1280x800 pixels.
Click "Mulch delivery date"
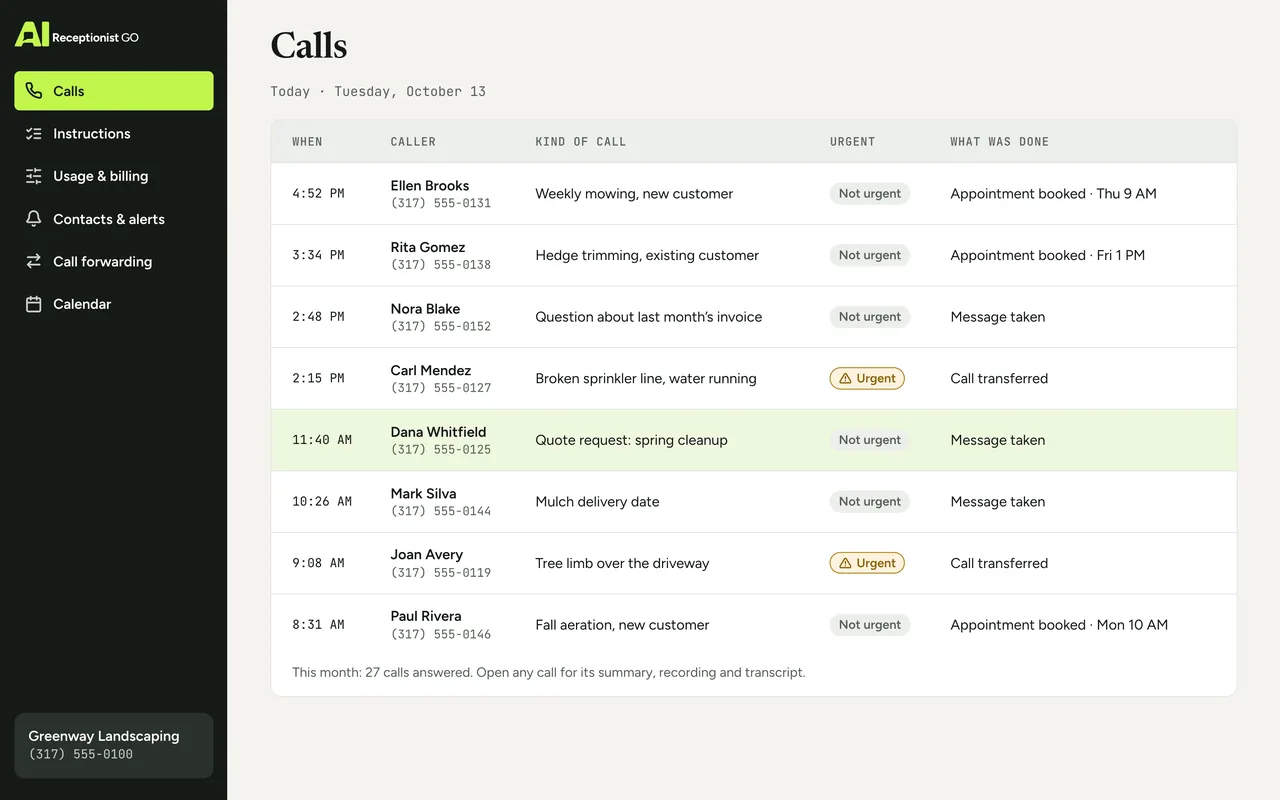pyautogui.click(x=597, y=502)
